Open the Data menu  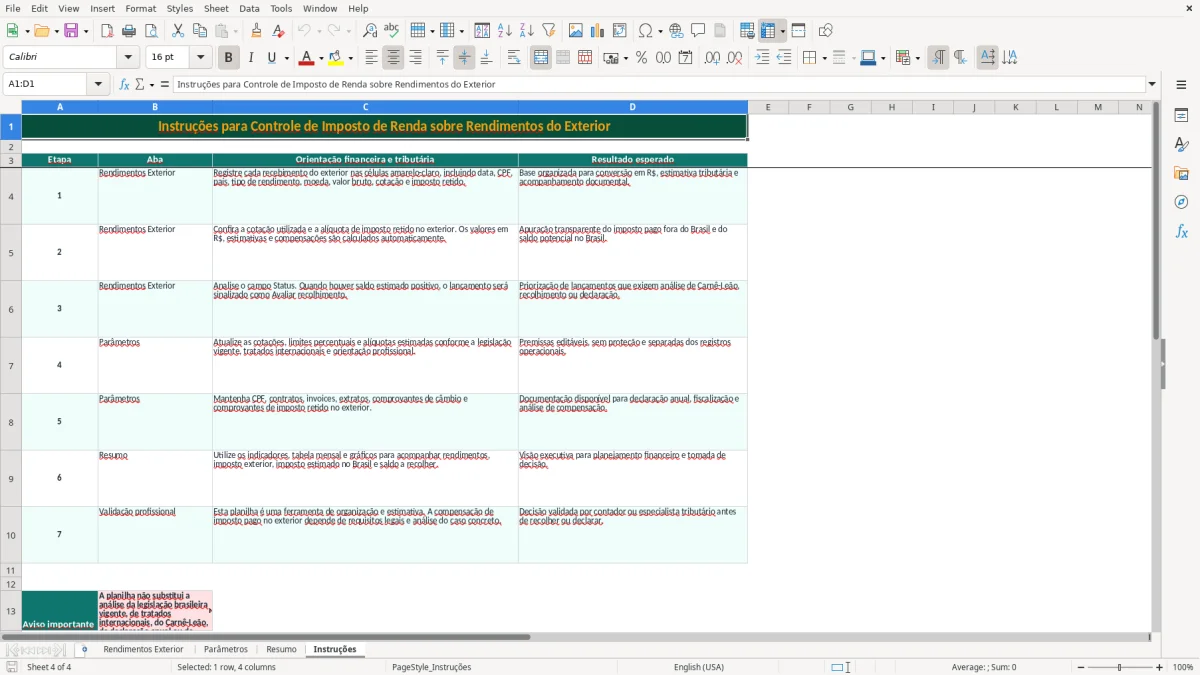point(249,8)
